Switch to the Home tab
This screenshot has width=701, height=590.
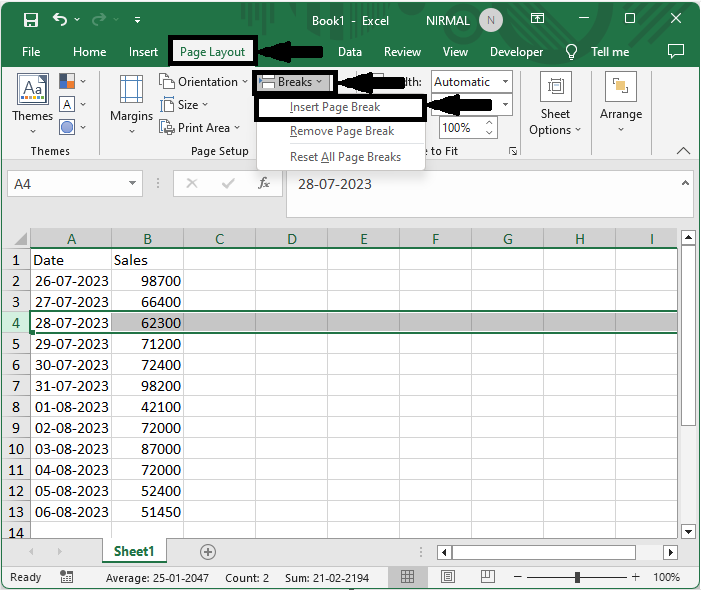tap(89, 52)
